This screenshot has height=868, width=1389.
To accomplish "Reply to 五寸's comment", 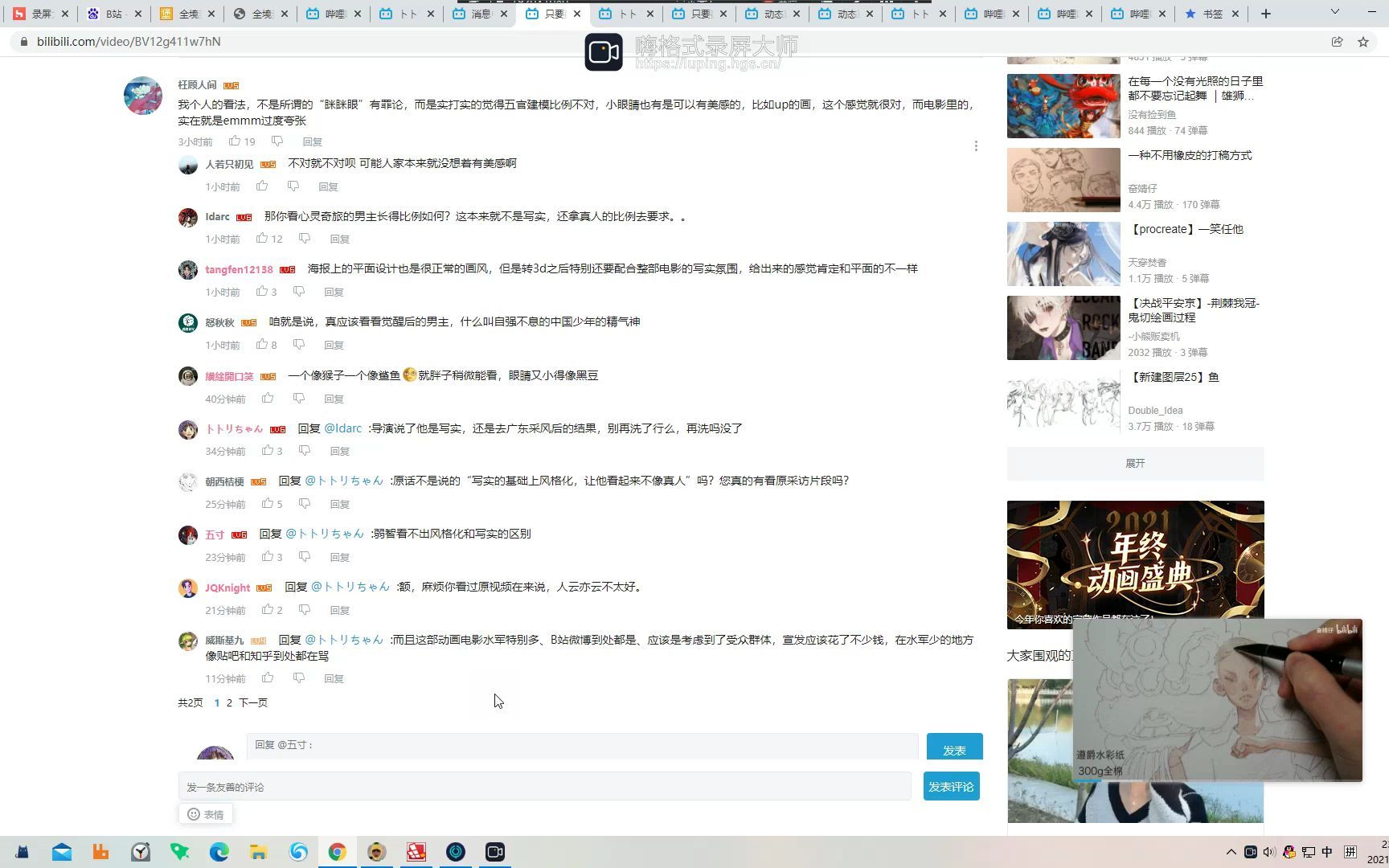I will click(340, 557).
